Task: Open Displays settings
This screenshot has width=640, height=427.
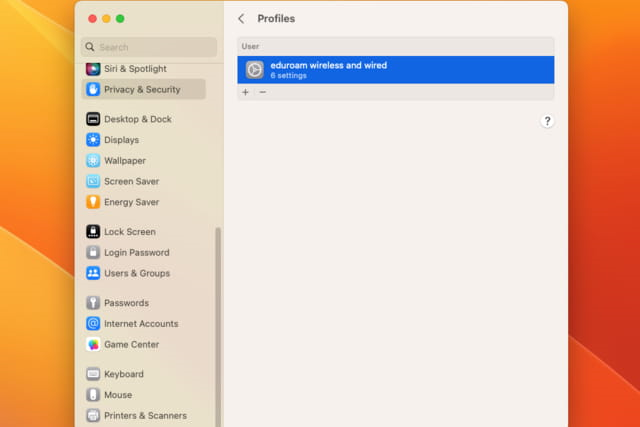Action: point(121,140)
